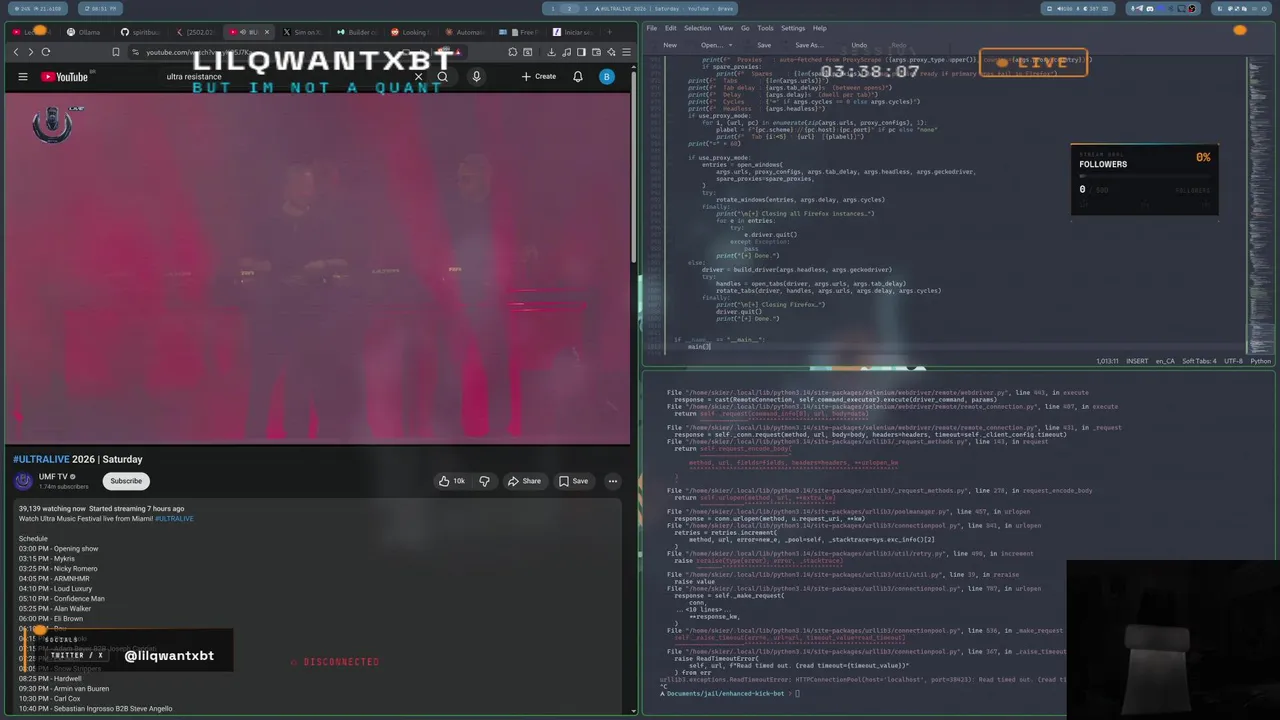1280x720 pixels.
Task: Open the Brave media control music icon
Action: pyautogui.click(x=566, y=52)
